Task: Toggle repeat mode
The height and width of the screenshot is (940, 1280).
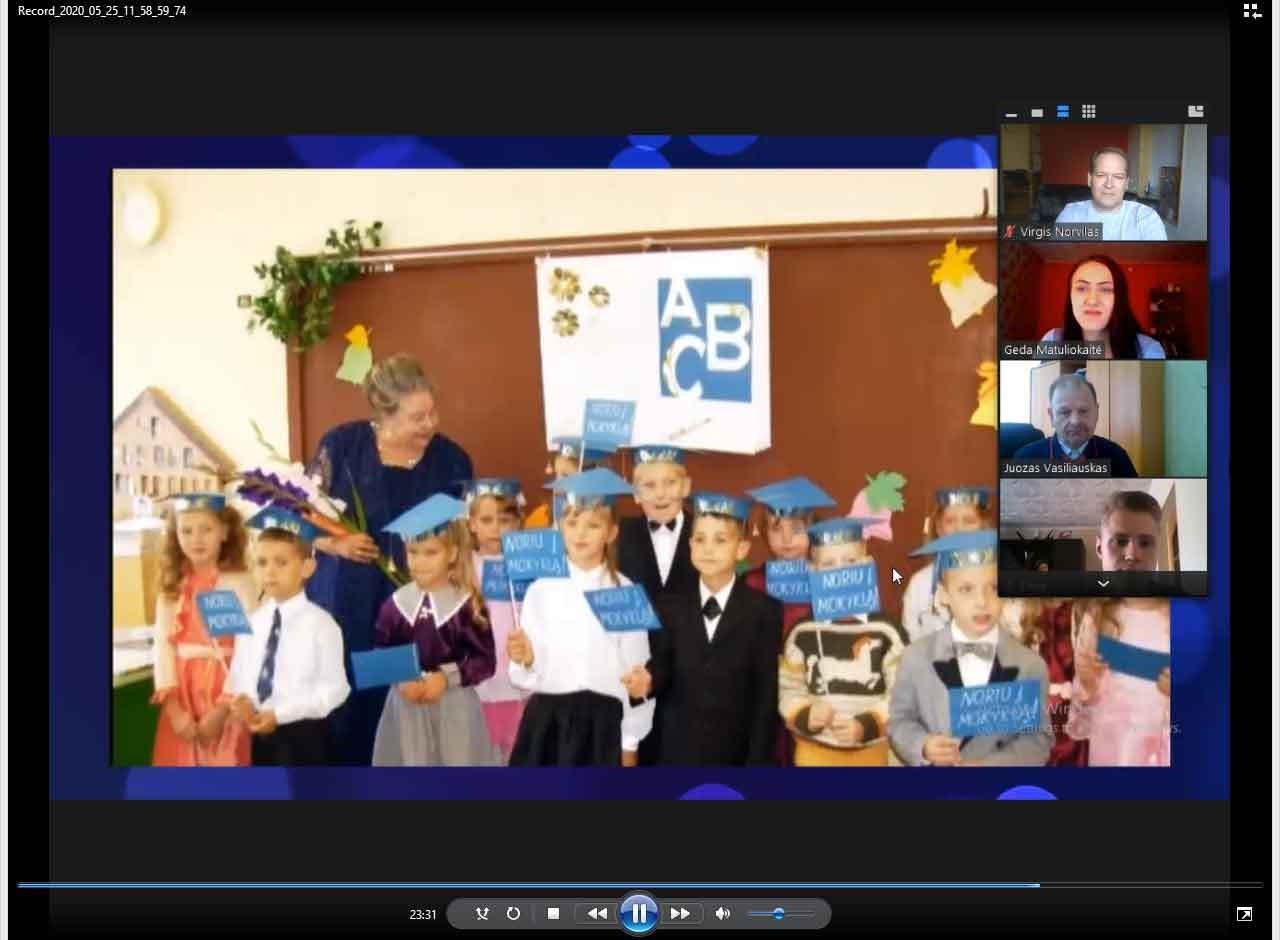Action: (x=513, y=913)
